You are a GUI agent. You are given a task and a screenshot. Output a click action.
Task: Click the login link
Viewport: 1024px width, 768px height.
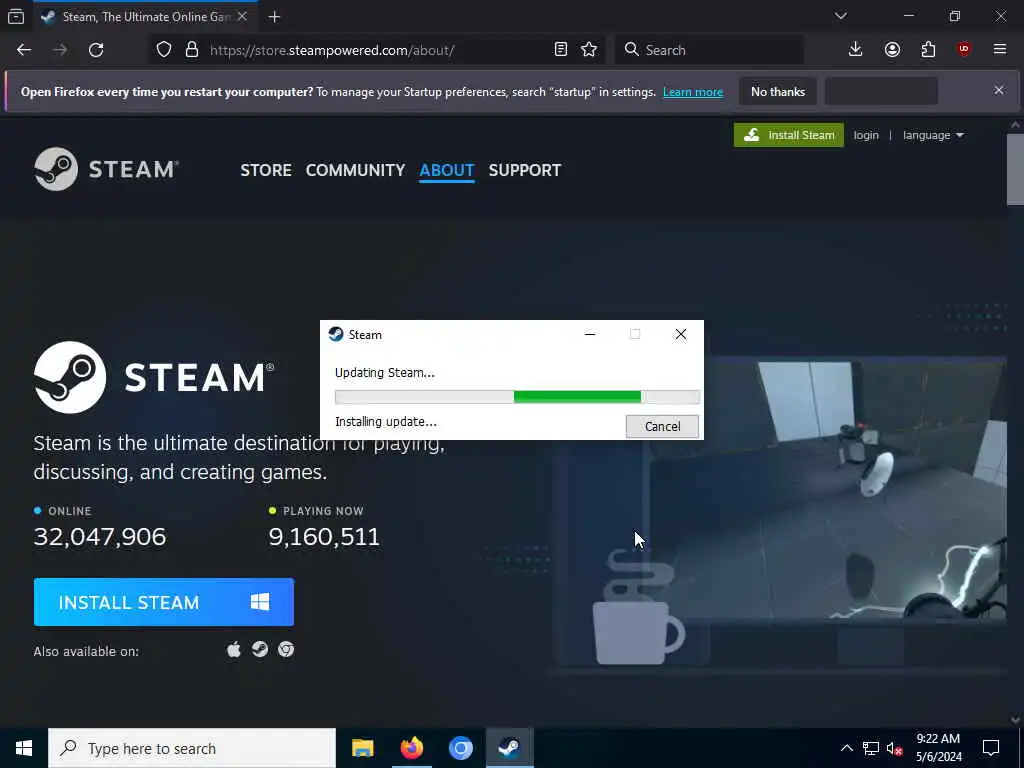click(866, 135)
